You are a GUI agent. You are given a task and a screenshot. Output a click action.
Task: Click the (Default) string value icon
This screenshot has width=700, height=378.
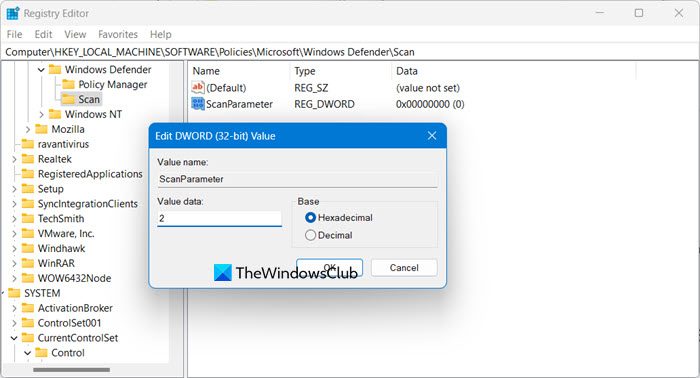coord(197,87)
